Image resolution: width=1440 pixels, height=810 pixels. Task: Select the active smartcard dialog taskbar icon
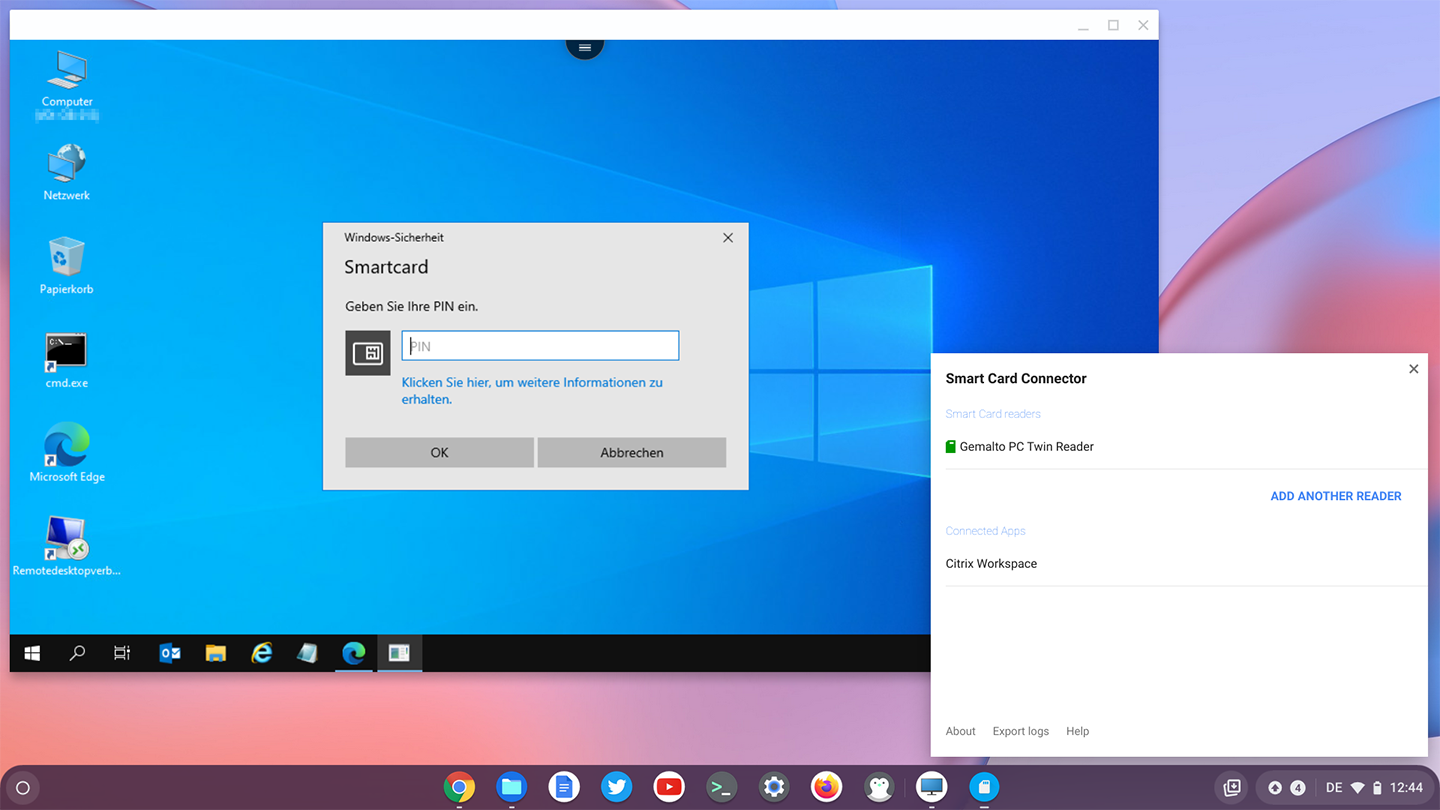pos(399,653)
